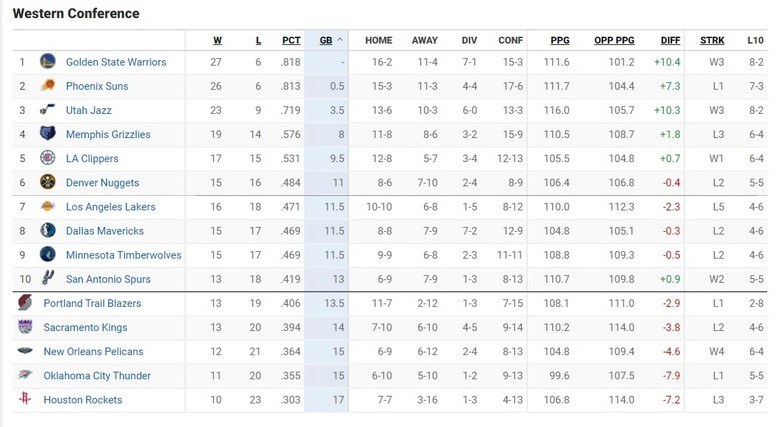Image resolution: width=777 pixels, height=427 pixels.
Task: Toggle GB column sort arrow
Action: tap(340, 41)
